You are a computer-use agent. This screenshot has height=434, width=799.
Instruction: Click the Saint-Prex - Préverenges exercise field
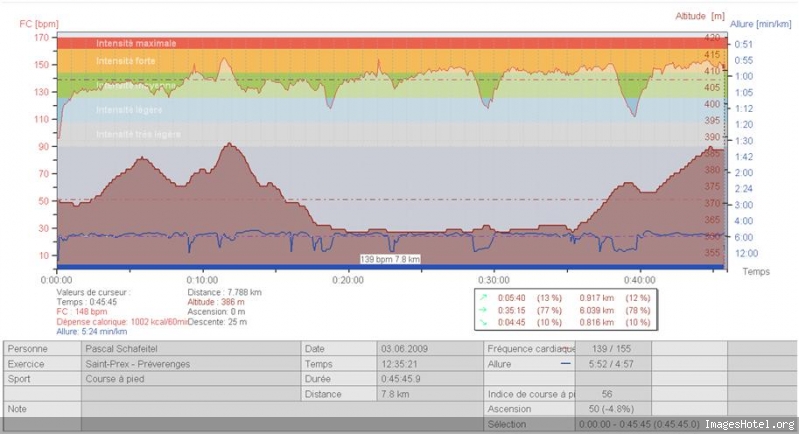click(x=191, y=364)
